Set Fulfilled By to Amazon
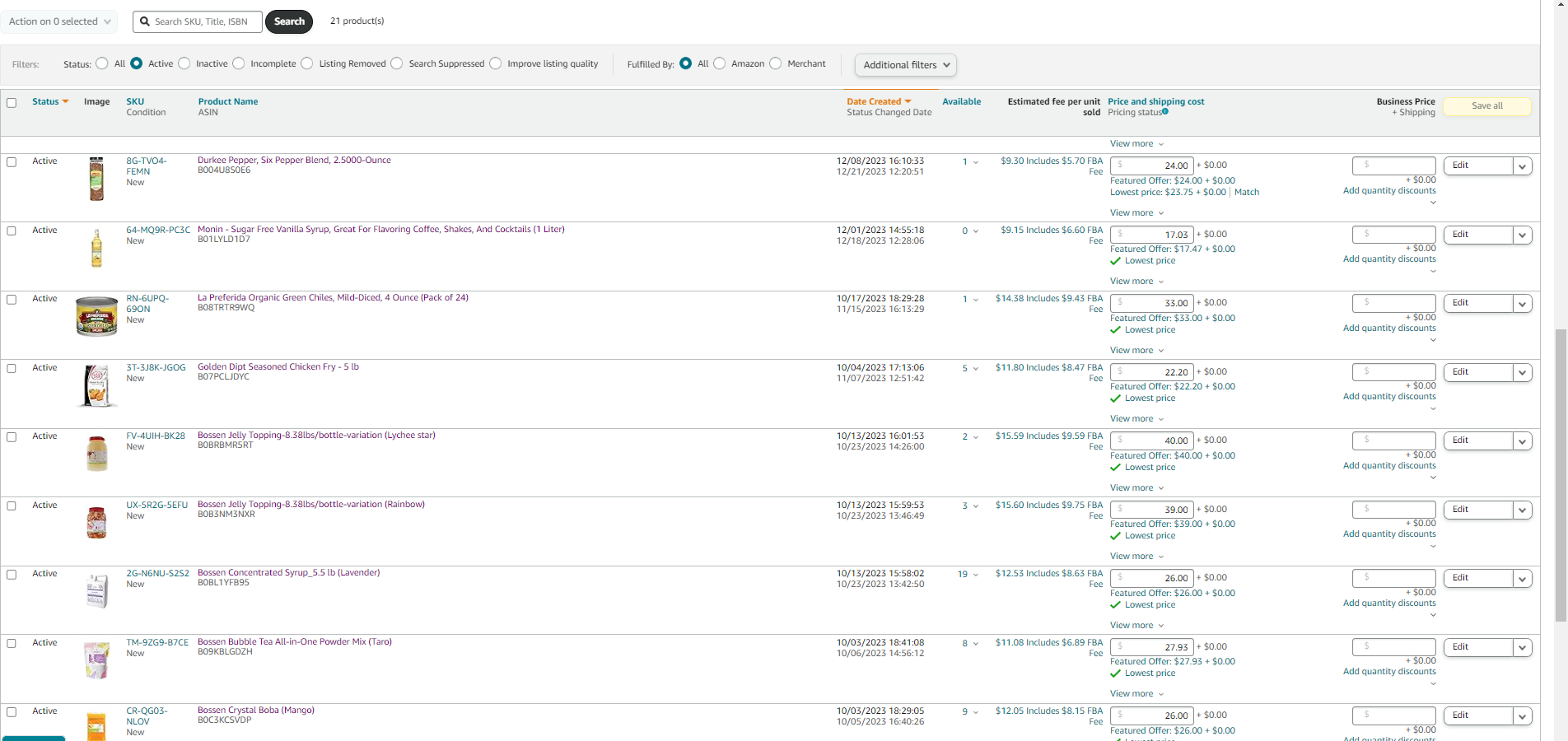Viewport: 1568px width, 741px height. point(720,63)
